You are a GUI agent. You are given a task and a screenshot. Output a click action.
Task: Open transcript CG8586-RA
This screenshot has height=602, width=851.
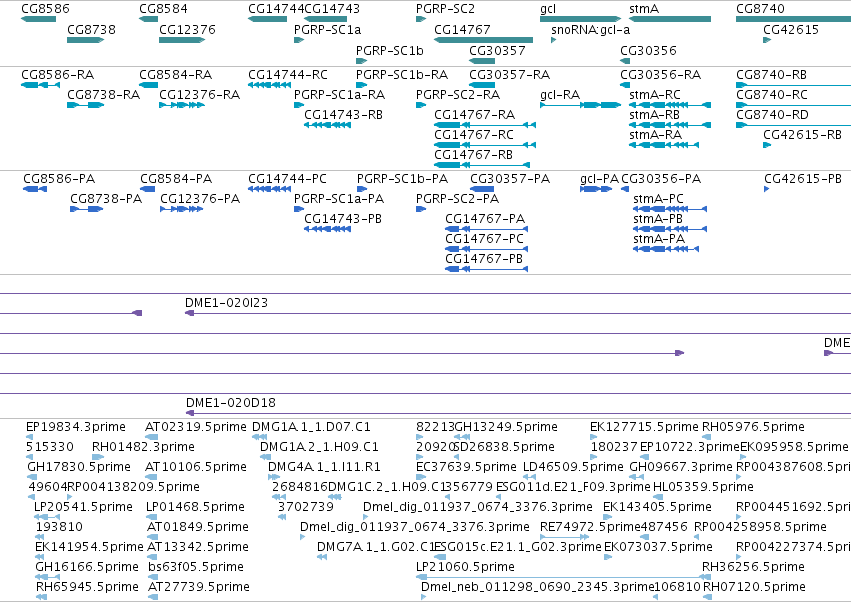click(x=40, y=85)
